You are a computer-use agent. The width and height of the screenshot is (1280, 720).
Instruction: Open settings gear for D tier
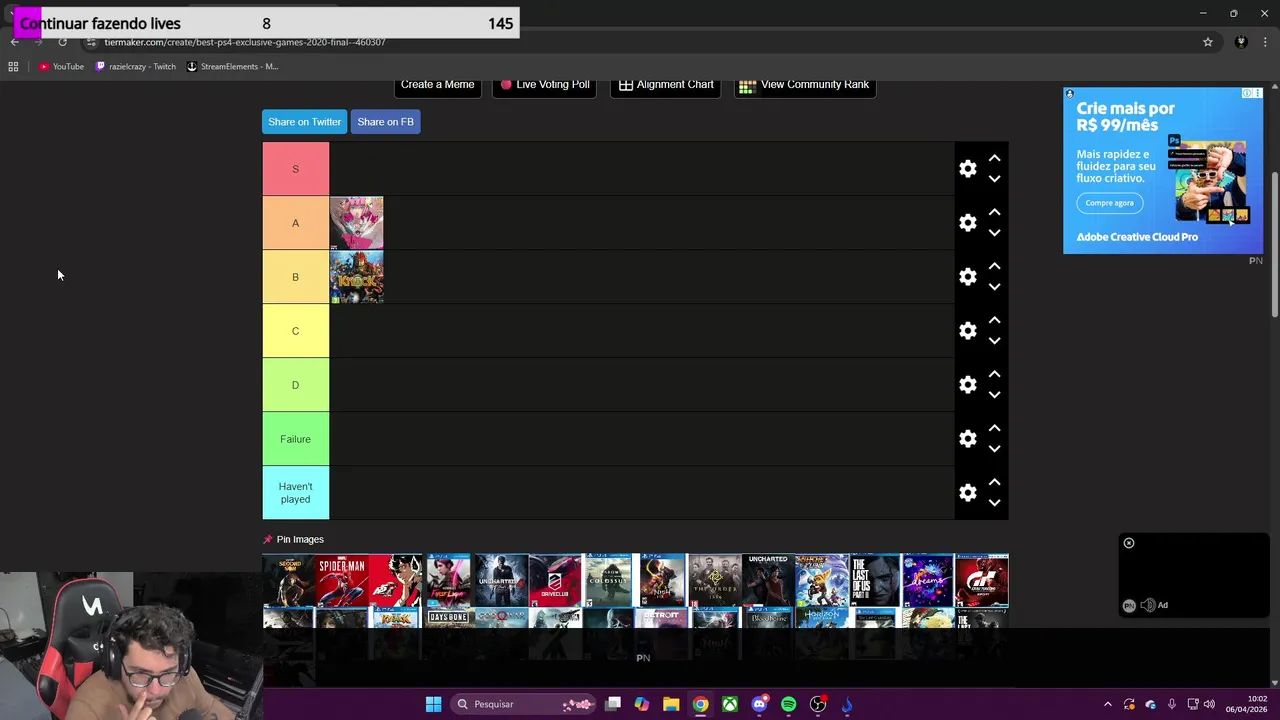(967, 385)
